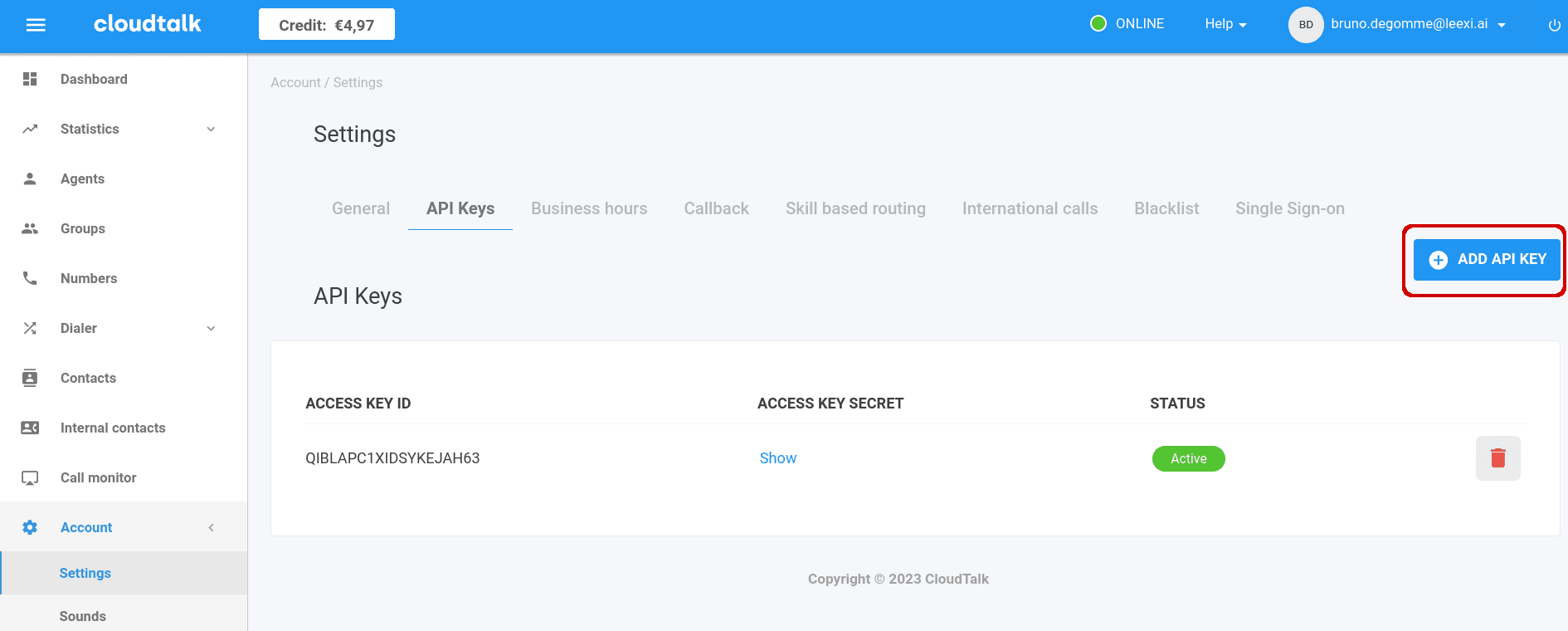Click the Agents person icon
The height and width of the screenshot is (631, 1568).
30,179
